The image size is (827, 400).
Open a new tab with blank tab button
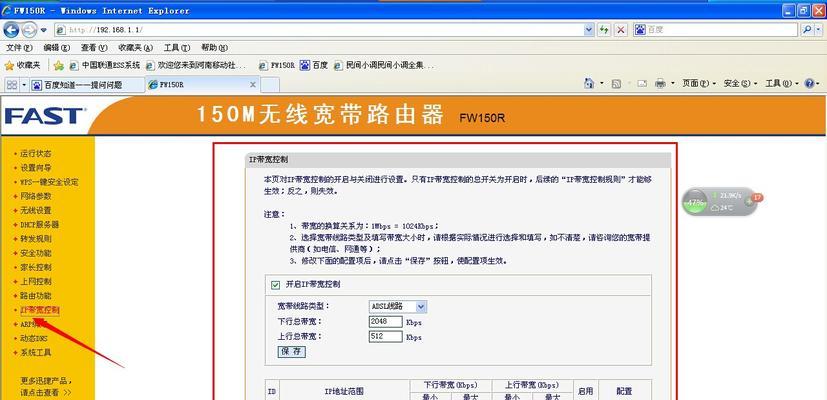[270, 84]
